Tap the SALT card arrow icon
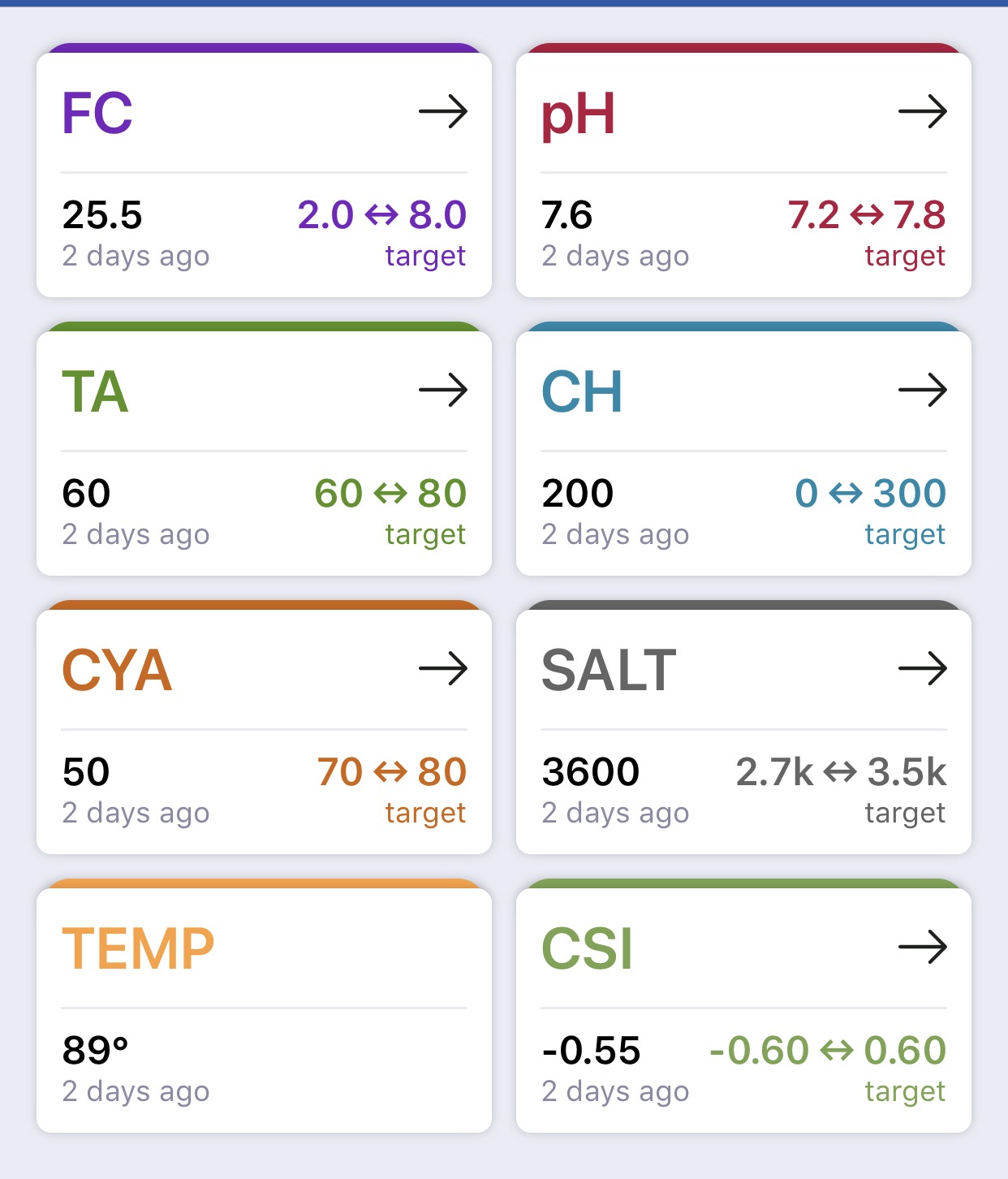The image size is (1008, 1179). tap(923, 669)
